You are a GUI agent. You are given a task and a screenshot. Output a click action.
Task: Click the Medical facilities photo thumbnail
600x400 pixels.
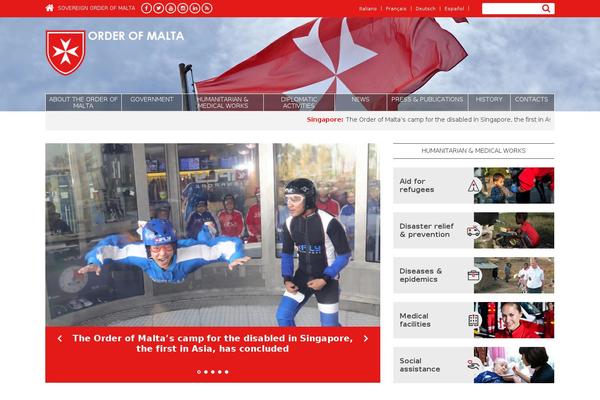[514, 320]
